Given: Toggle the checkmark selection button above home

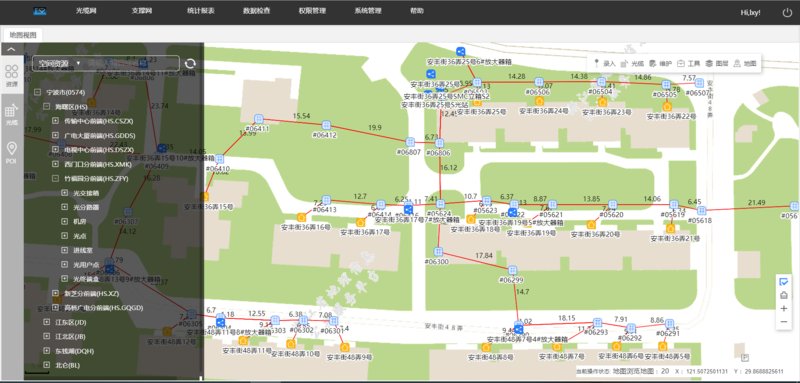Looking at the screenshot, I should point(784,281).
